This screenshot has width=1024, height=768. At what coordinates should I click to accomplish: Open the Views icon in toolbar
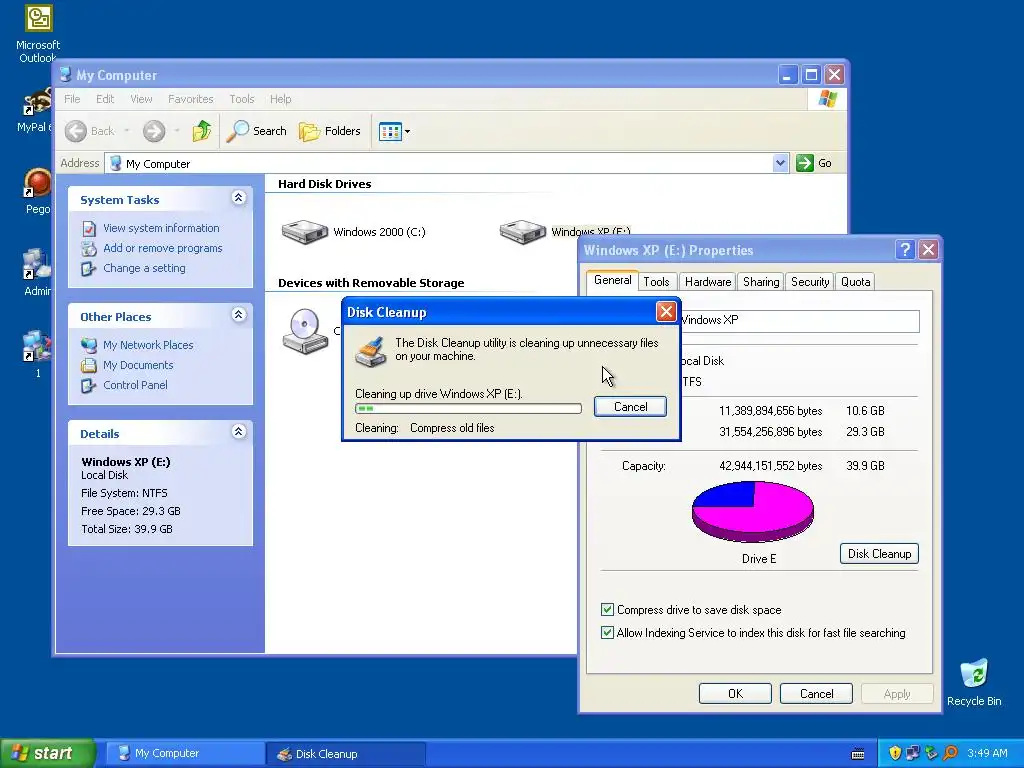[x=390, y=131]
